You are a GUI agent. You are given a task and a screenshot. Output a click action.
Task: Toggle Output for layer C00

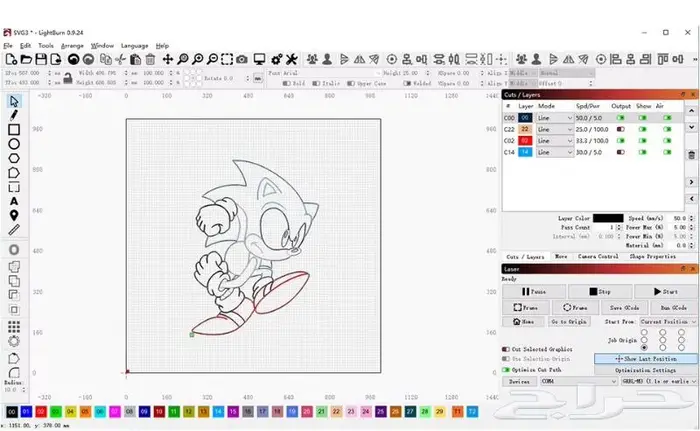tap(621, 118)
